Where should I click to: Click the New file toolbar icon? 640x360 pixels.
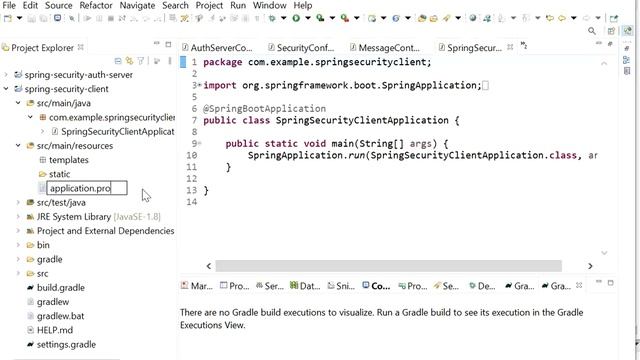(x=8, y=18)
